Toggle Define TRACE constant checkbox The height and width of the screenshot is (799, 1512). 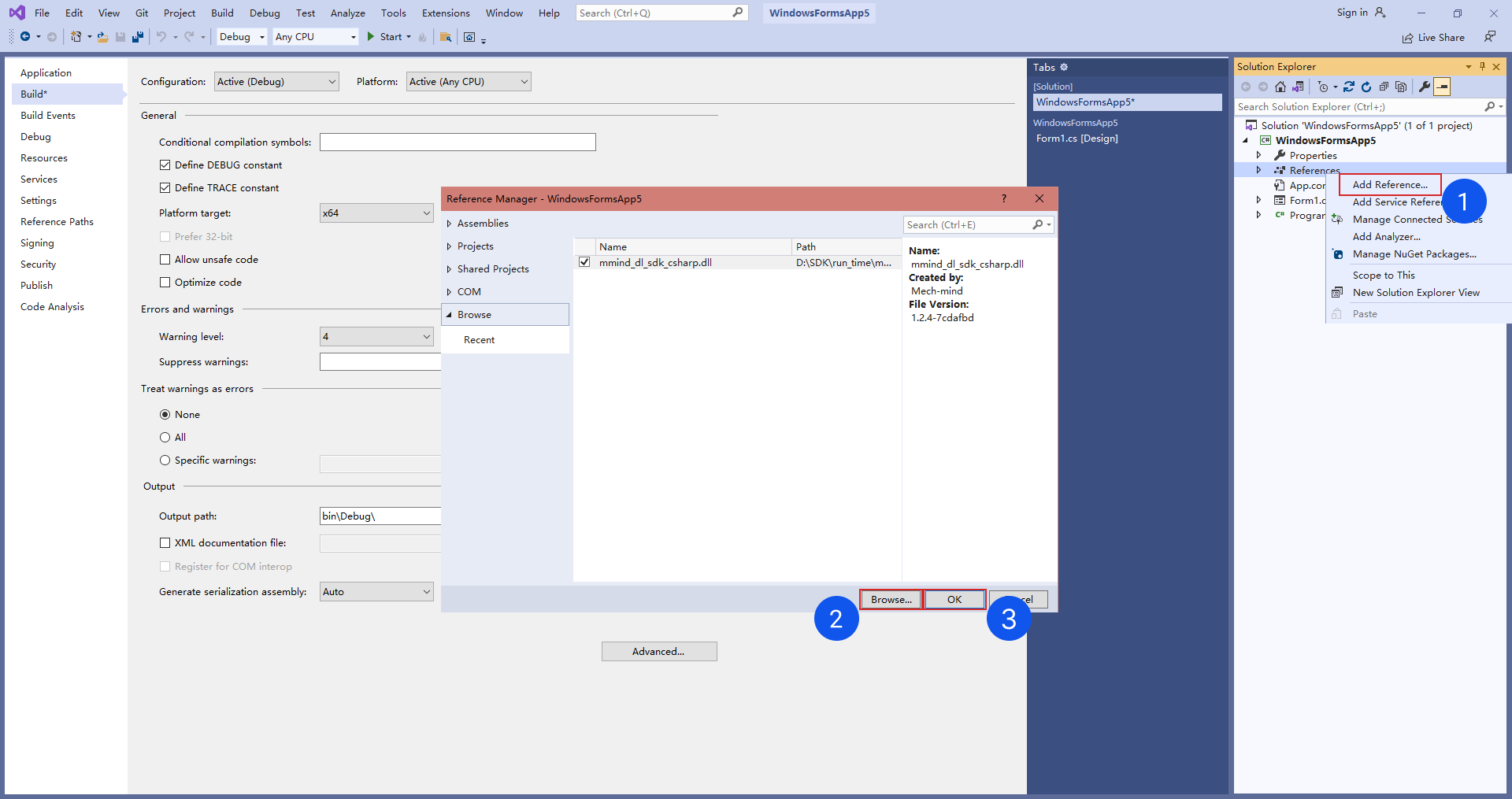pos(165,188)
